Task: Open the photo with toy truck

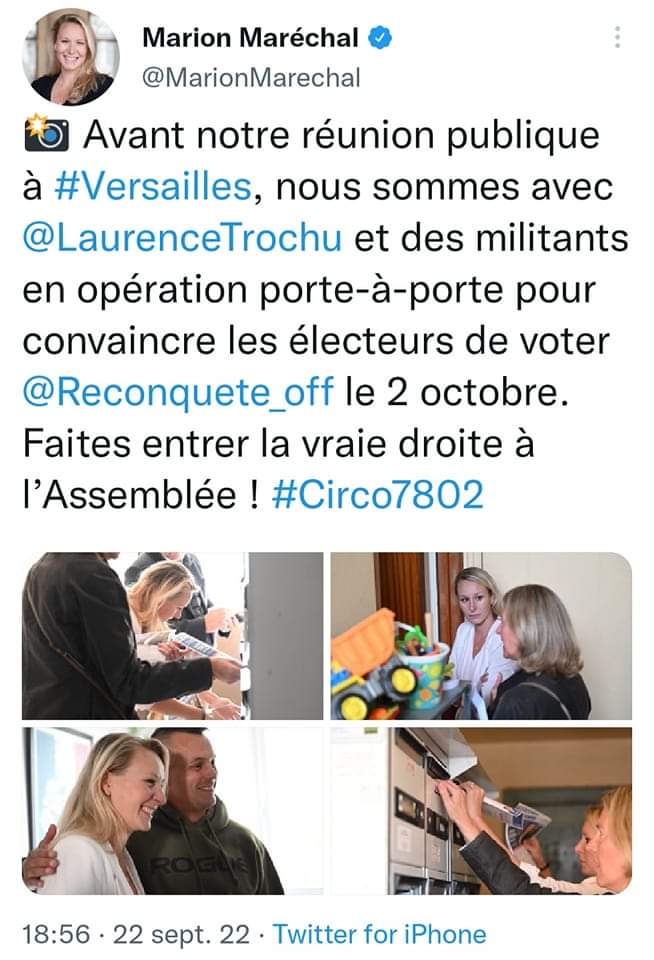Action: click(481, 636)
